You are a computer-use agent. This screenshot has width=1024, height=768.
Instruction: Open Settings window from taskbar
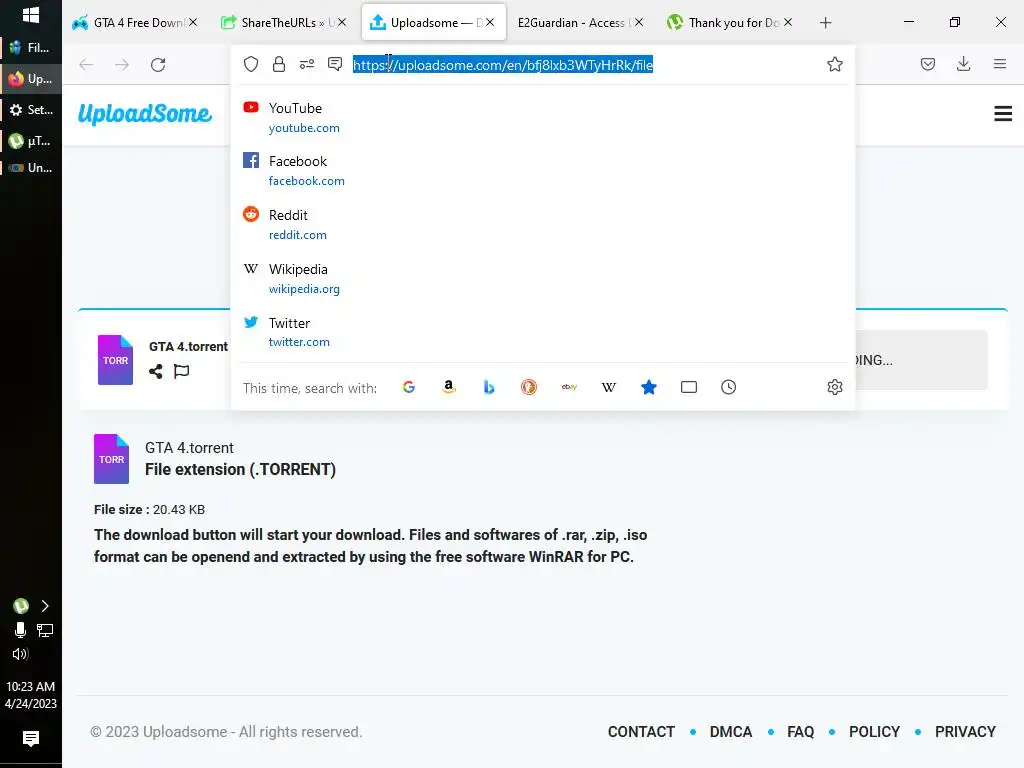(31, 110)
